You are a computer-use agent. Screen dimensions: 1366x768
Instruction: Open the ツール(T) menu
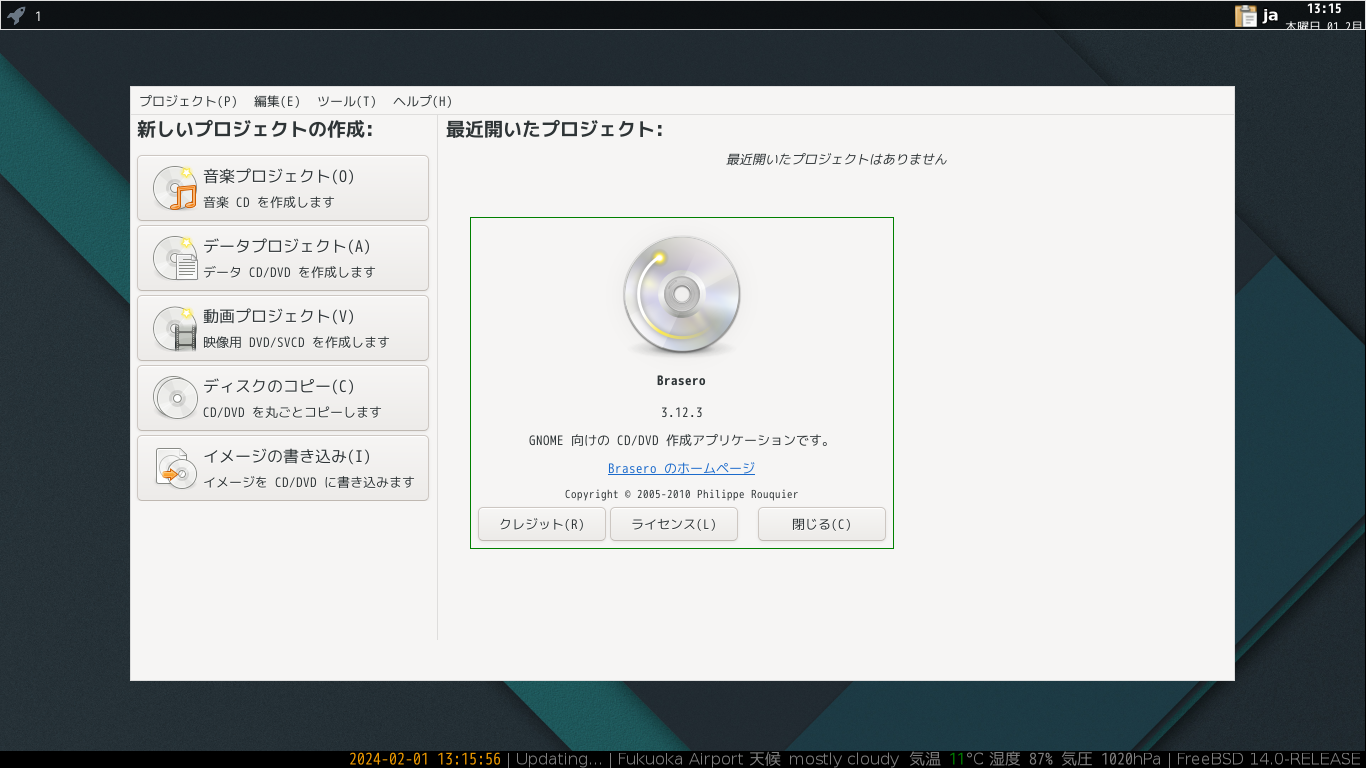(x=346, y=101)
